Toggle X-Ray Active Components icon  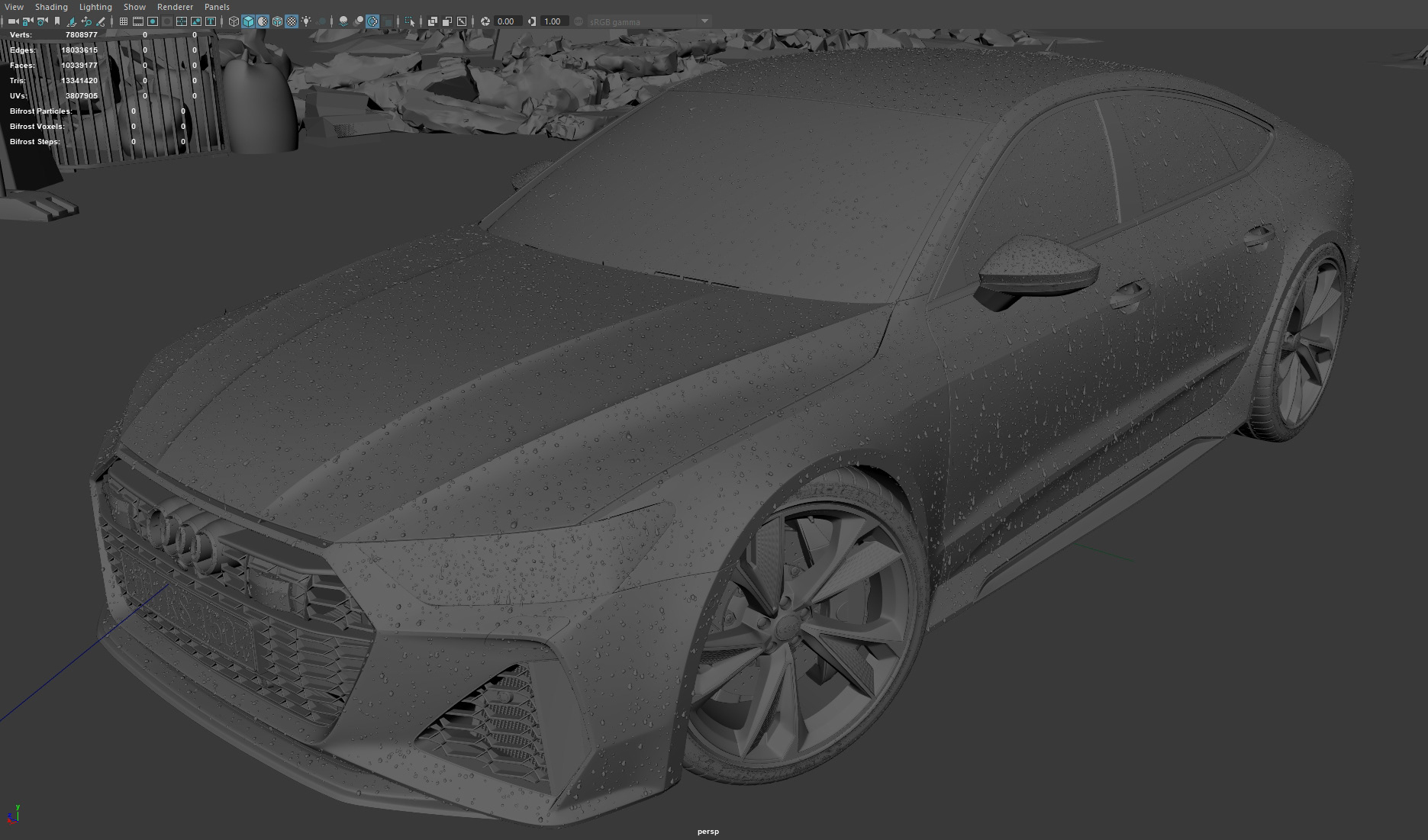pos(447,21)
